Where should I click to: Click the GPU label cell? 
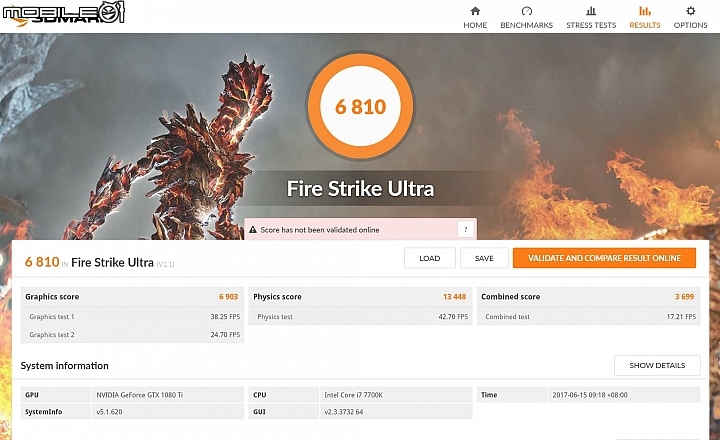(56, 395)
